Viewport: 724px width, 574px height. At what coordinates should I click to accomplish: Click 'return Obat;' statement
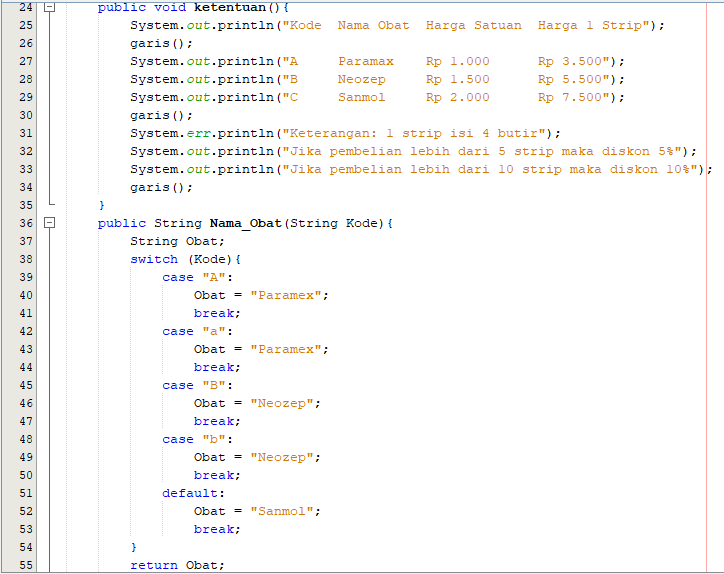pos(177,566)
